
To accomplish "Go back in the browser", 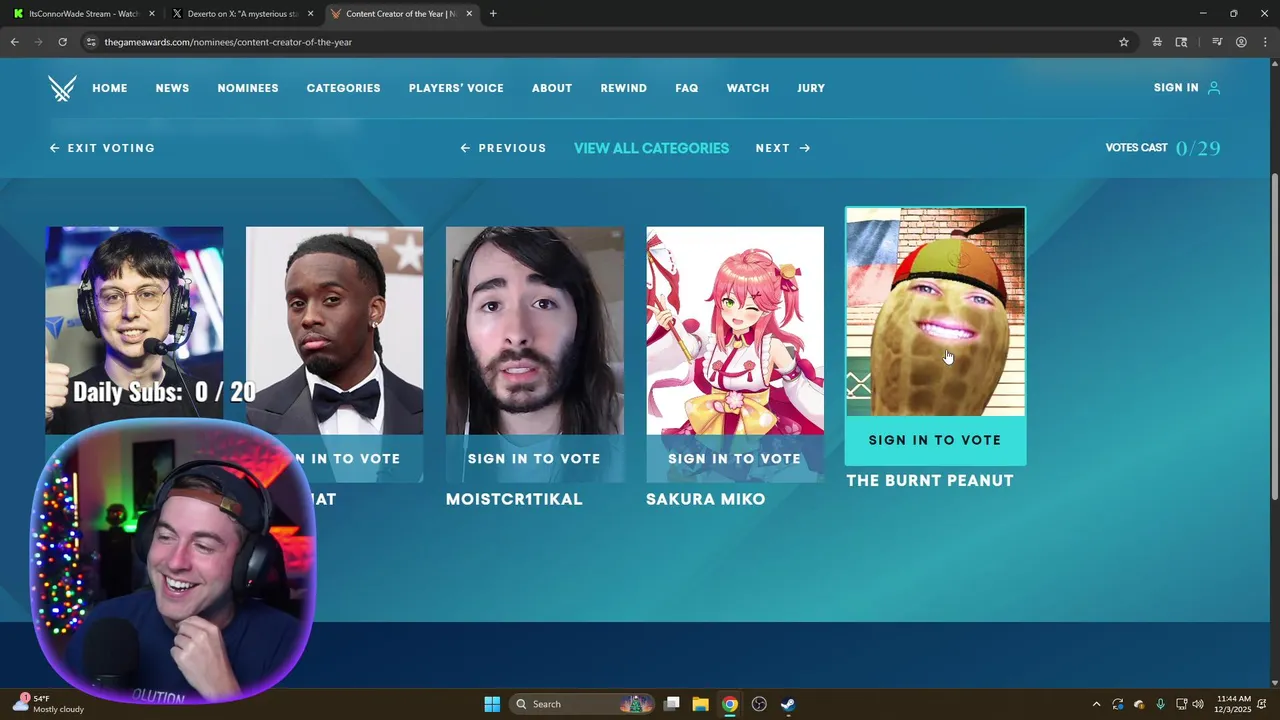I will pos(14,42).
